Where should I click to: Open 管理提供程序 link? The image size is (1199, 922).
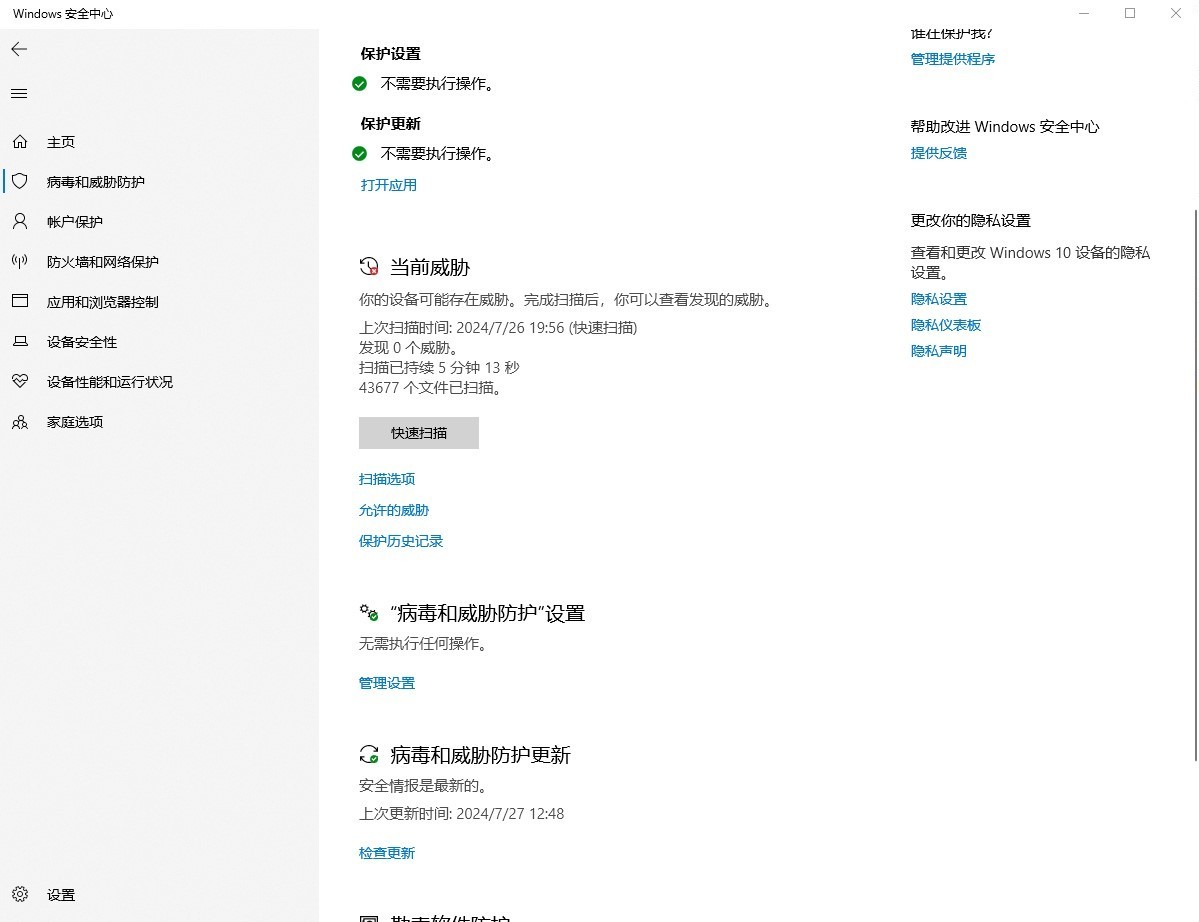953,59
